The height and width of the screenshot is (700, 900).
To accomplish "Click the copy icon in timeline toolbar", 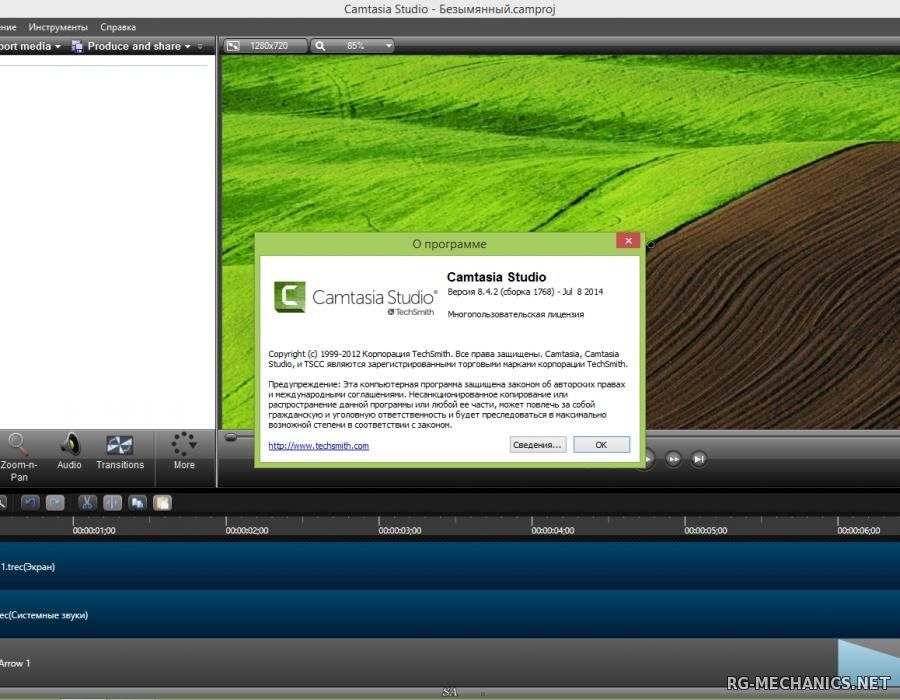I will [137, 503].
